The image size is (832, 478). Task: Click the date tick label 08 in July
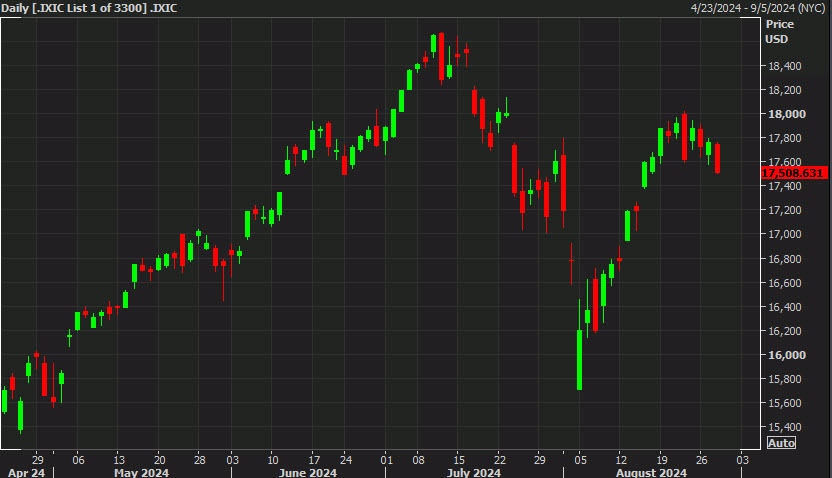pyautogui.click(x=419, y=459)
